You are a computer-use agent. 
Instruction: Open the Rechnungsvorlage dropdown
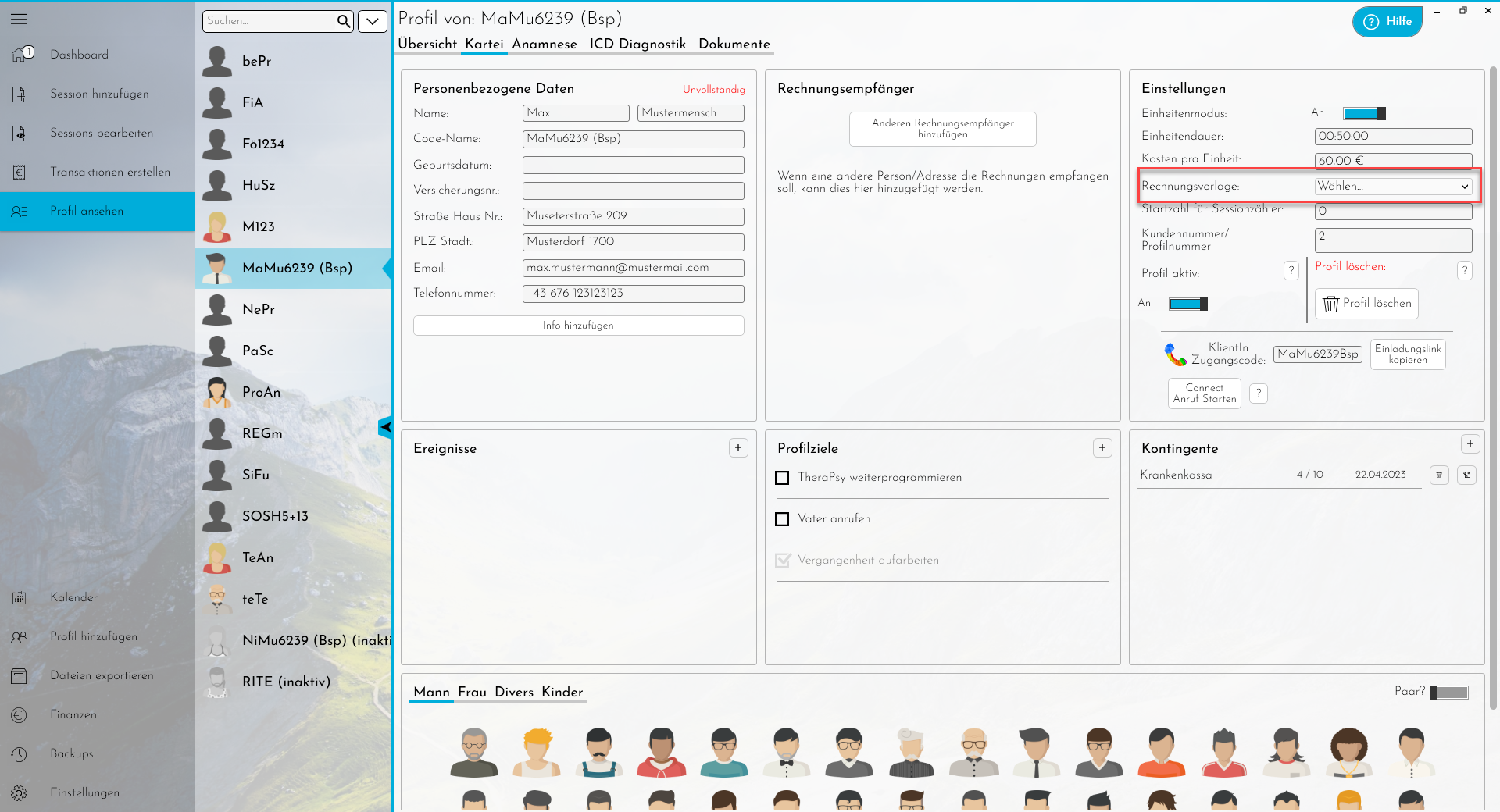tap(1393, 186)
